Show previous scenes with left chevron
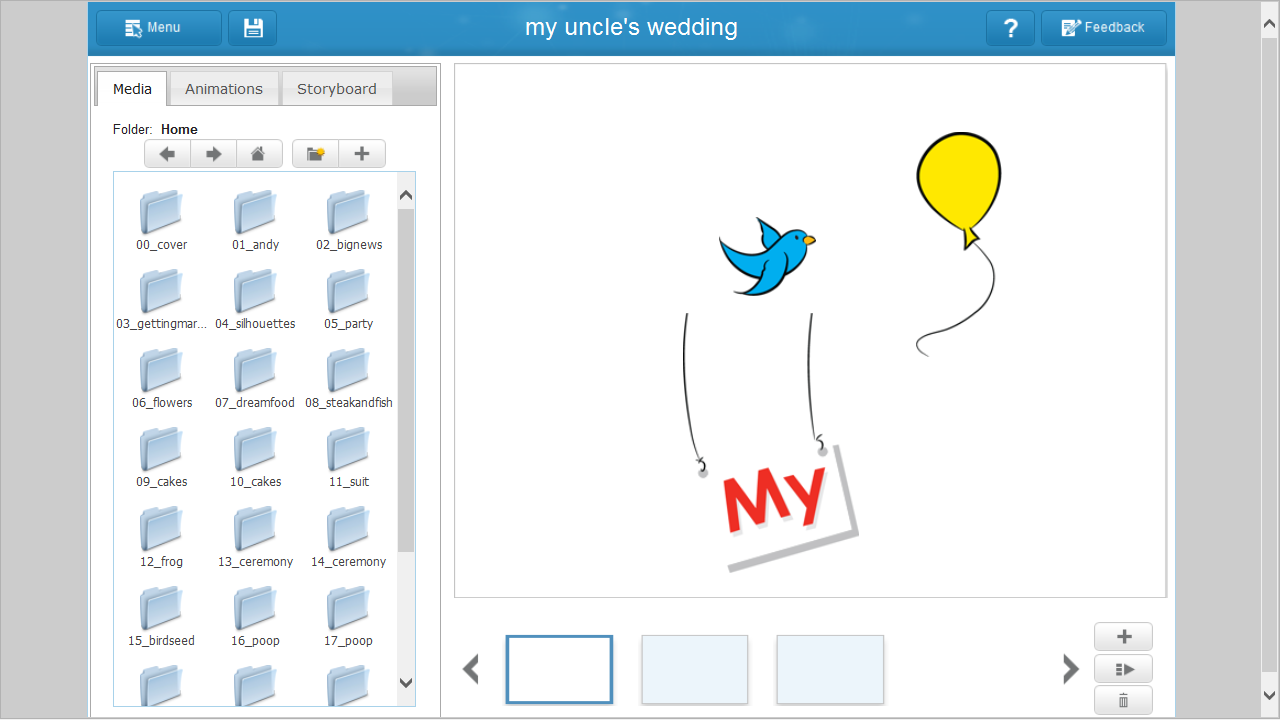Screen dimensions: 1280x720 point(471,669)
